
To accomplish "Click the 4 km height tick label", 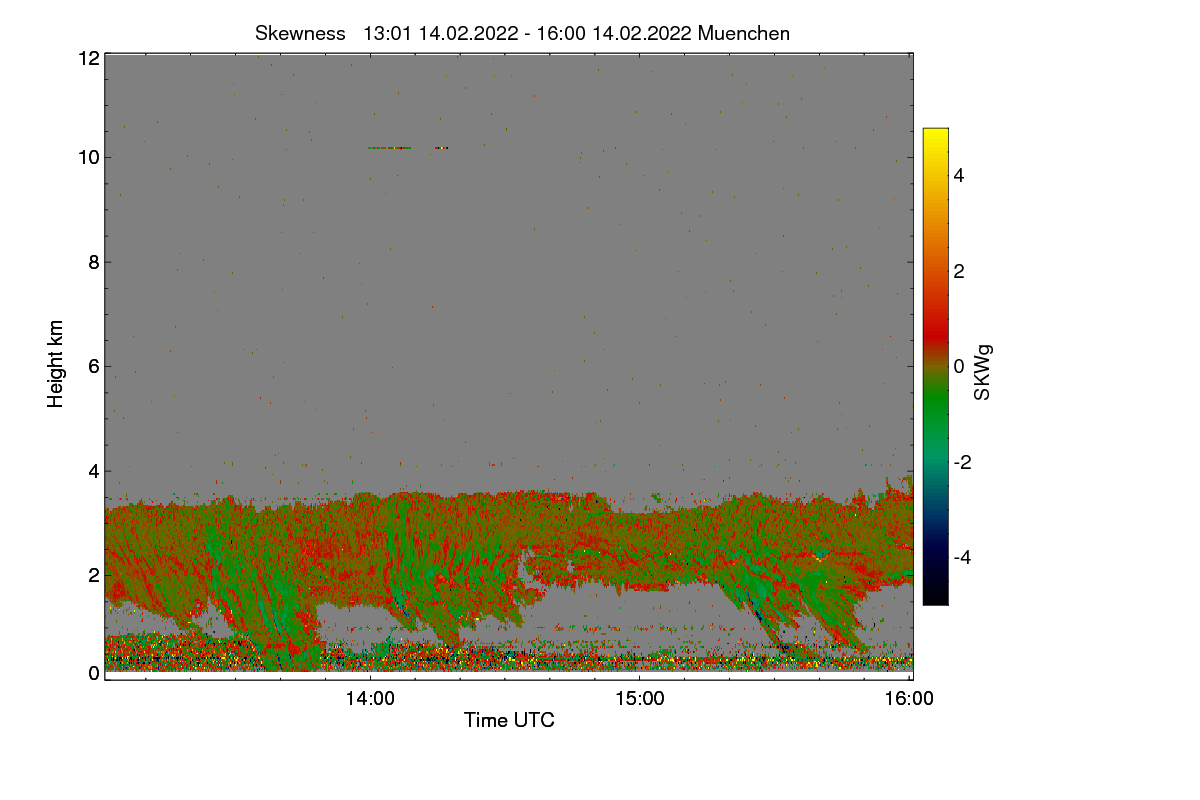I will [x=93, y=470].
